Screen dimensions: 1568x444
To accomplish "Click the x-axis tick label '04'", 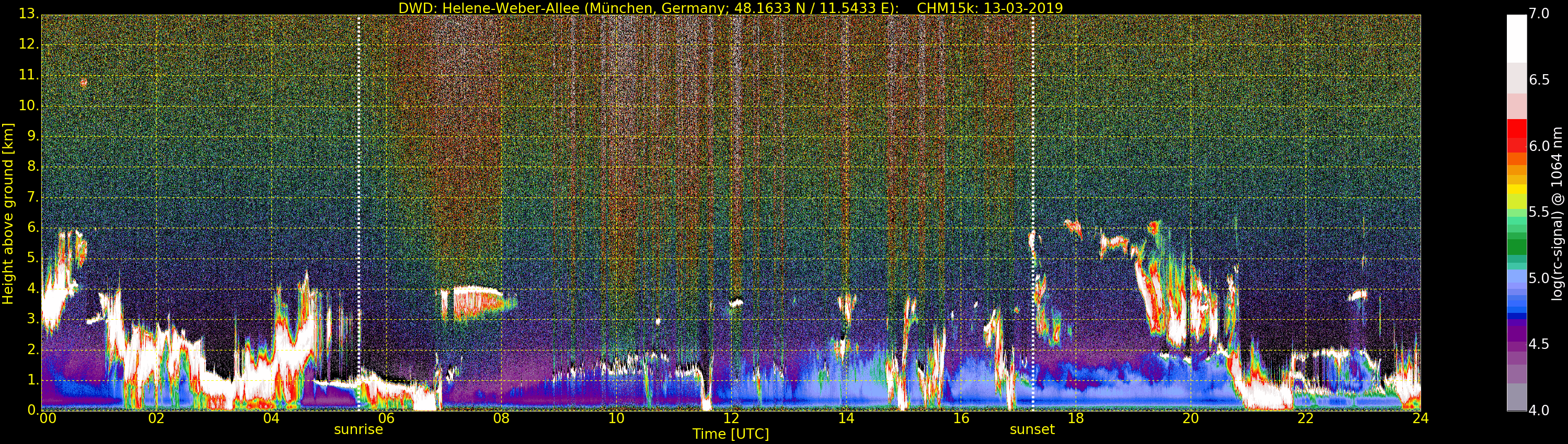I will pos(271,418).
